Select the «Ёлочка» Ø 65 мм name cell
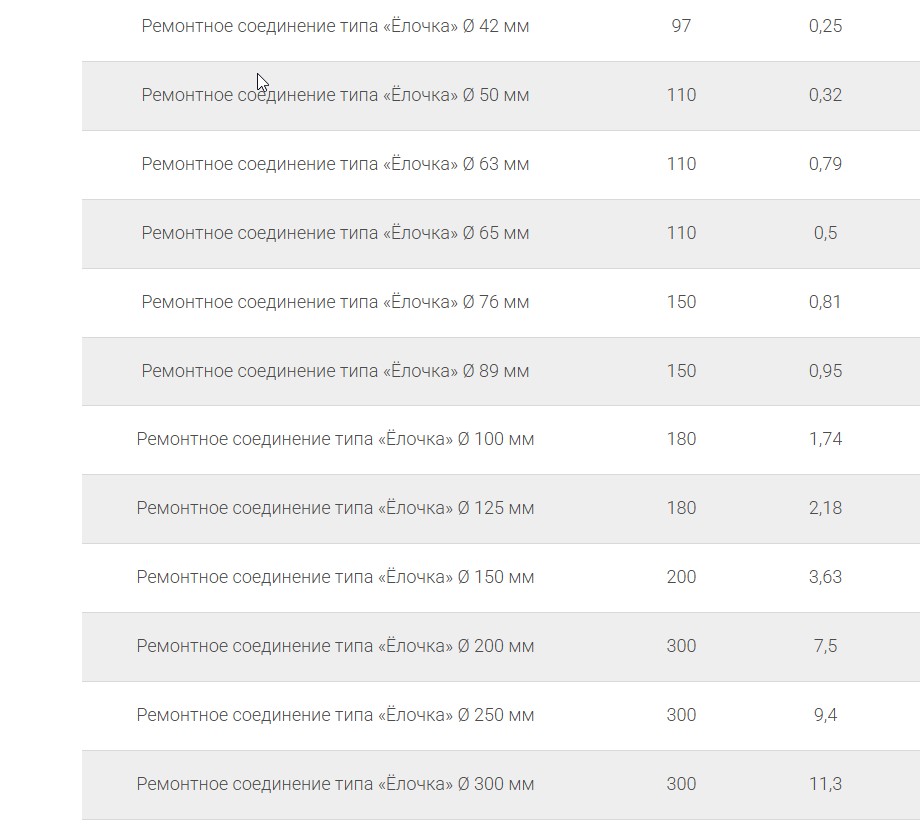Screen dimensions: 920x831 point(335,233)
